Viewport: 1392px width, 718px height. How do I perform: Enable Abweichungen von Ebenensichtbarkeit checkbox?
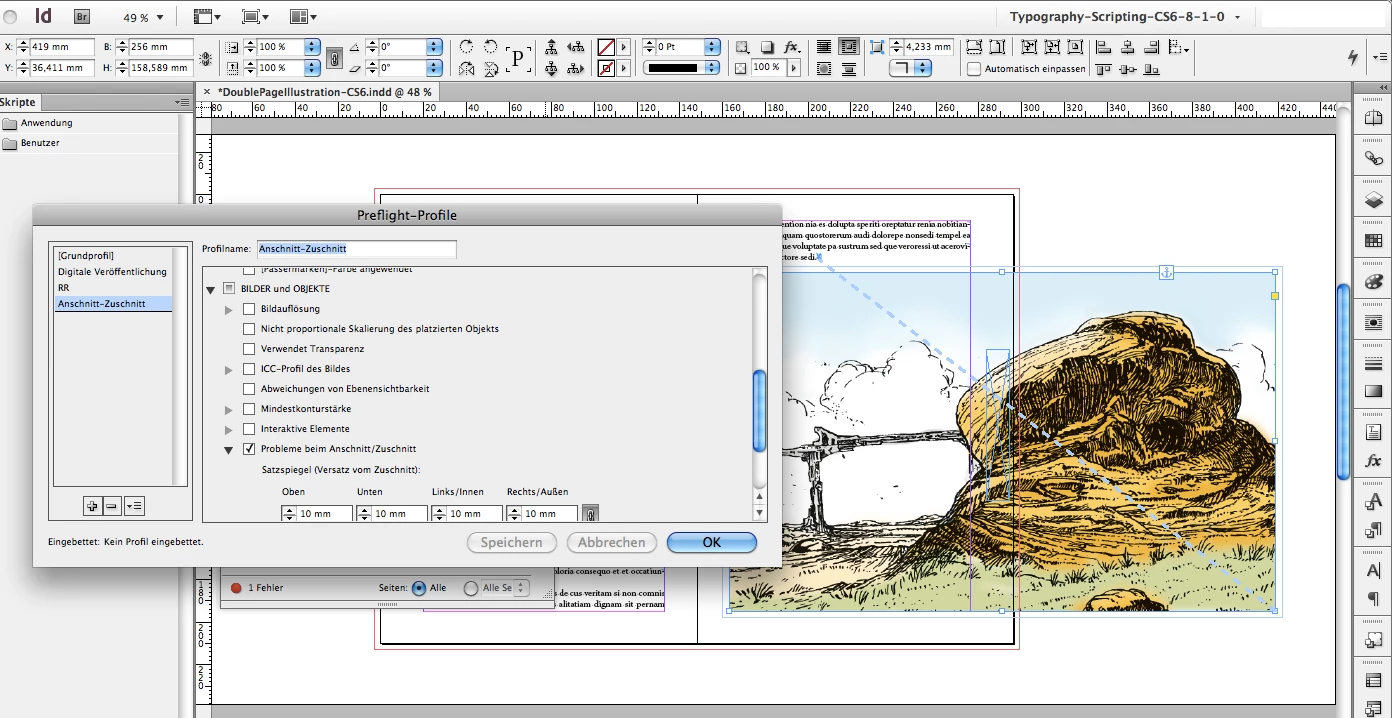click(x=250, y=389)
